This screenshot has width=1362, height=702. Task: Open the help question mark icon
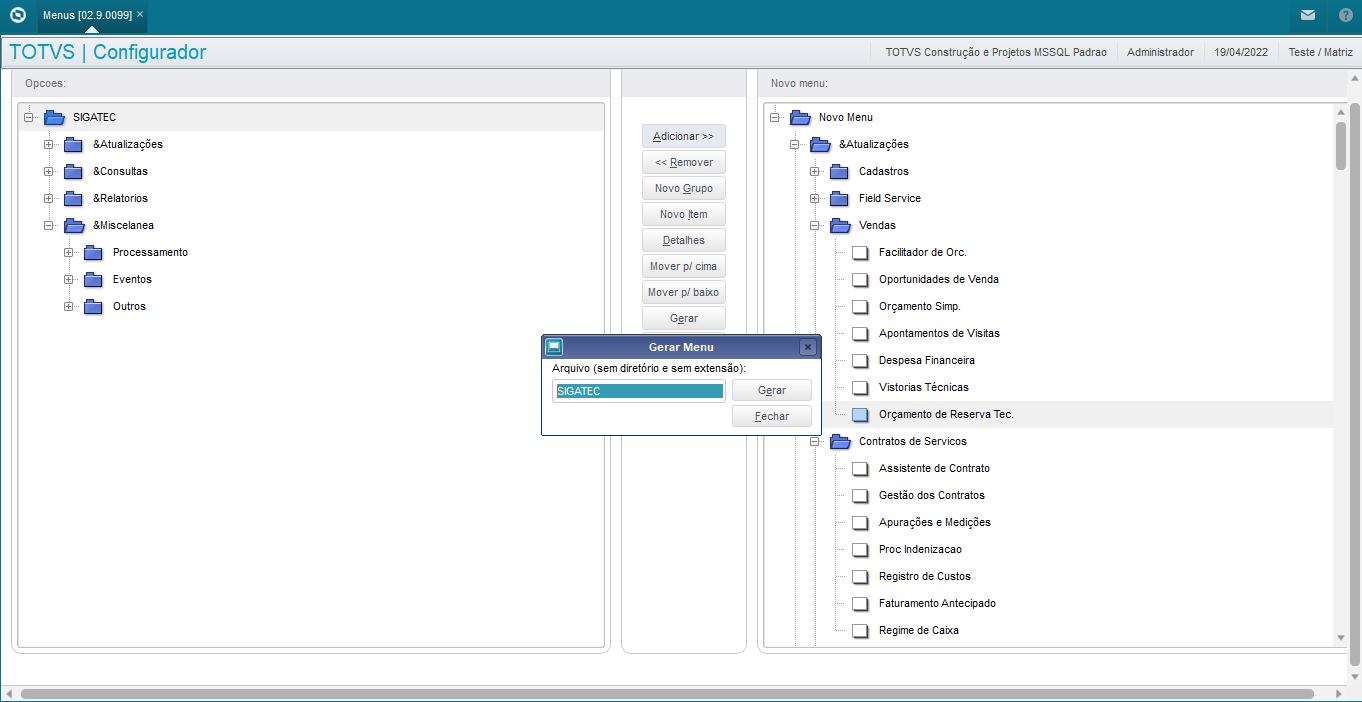(1345, 15)
